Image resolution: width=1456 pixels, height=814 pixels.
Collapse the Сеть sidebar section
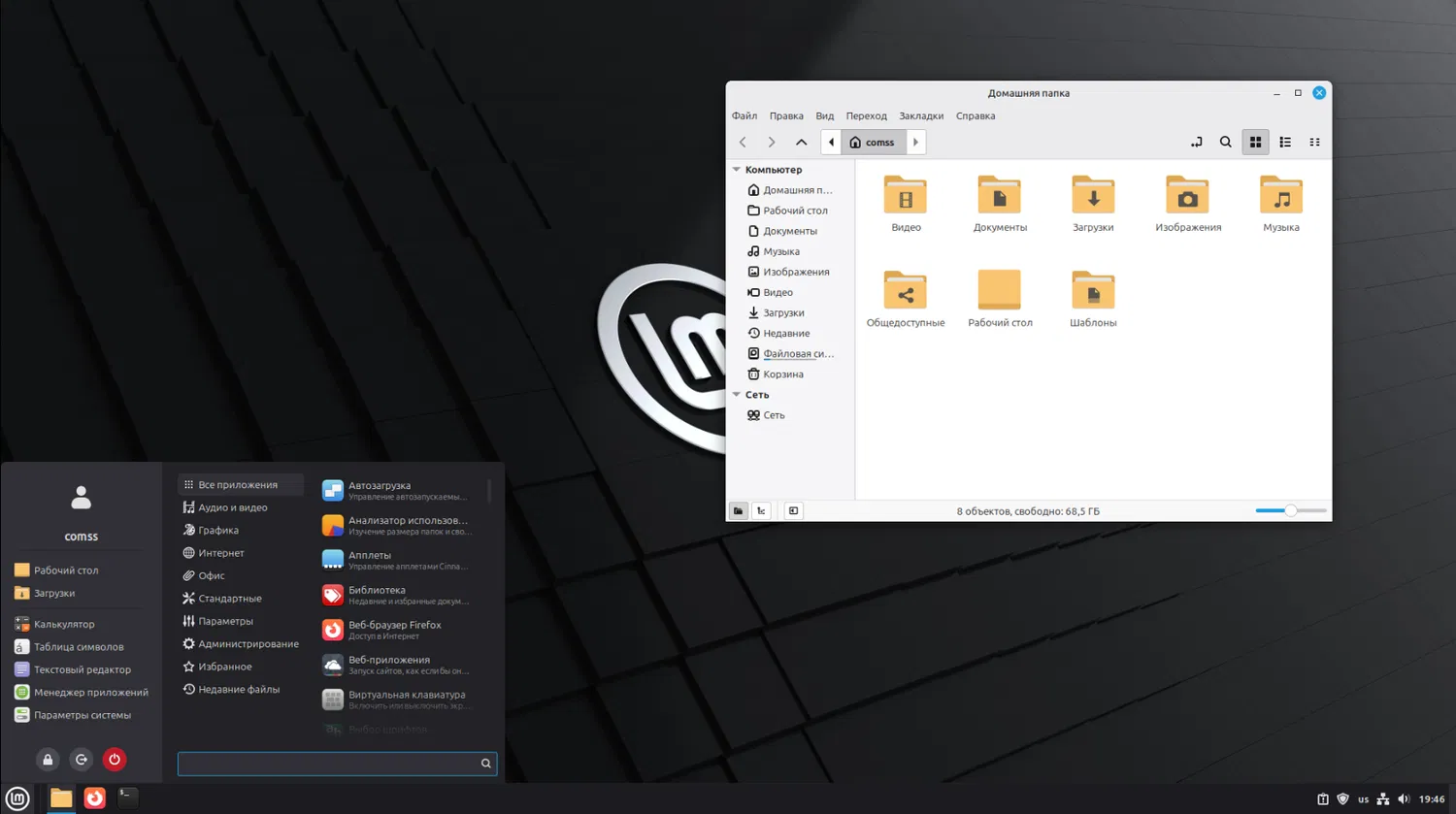click(x=737, y=395)
